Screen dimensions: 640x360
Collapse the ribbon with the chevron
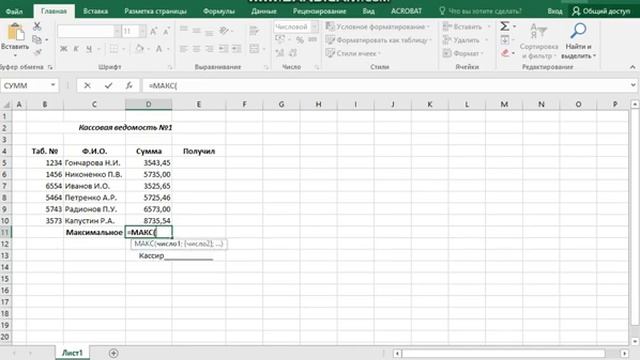[633, 67]
